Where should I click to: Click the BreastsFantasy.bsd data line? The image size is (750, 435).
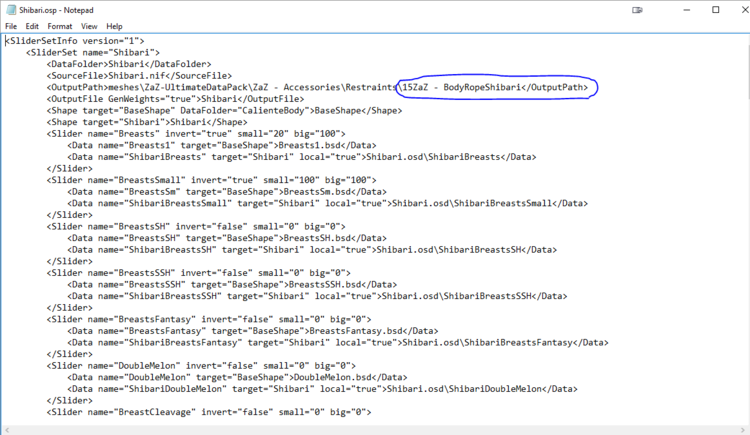point(253,331)
